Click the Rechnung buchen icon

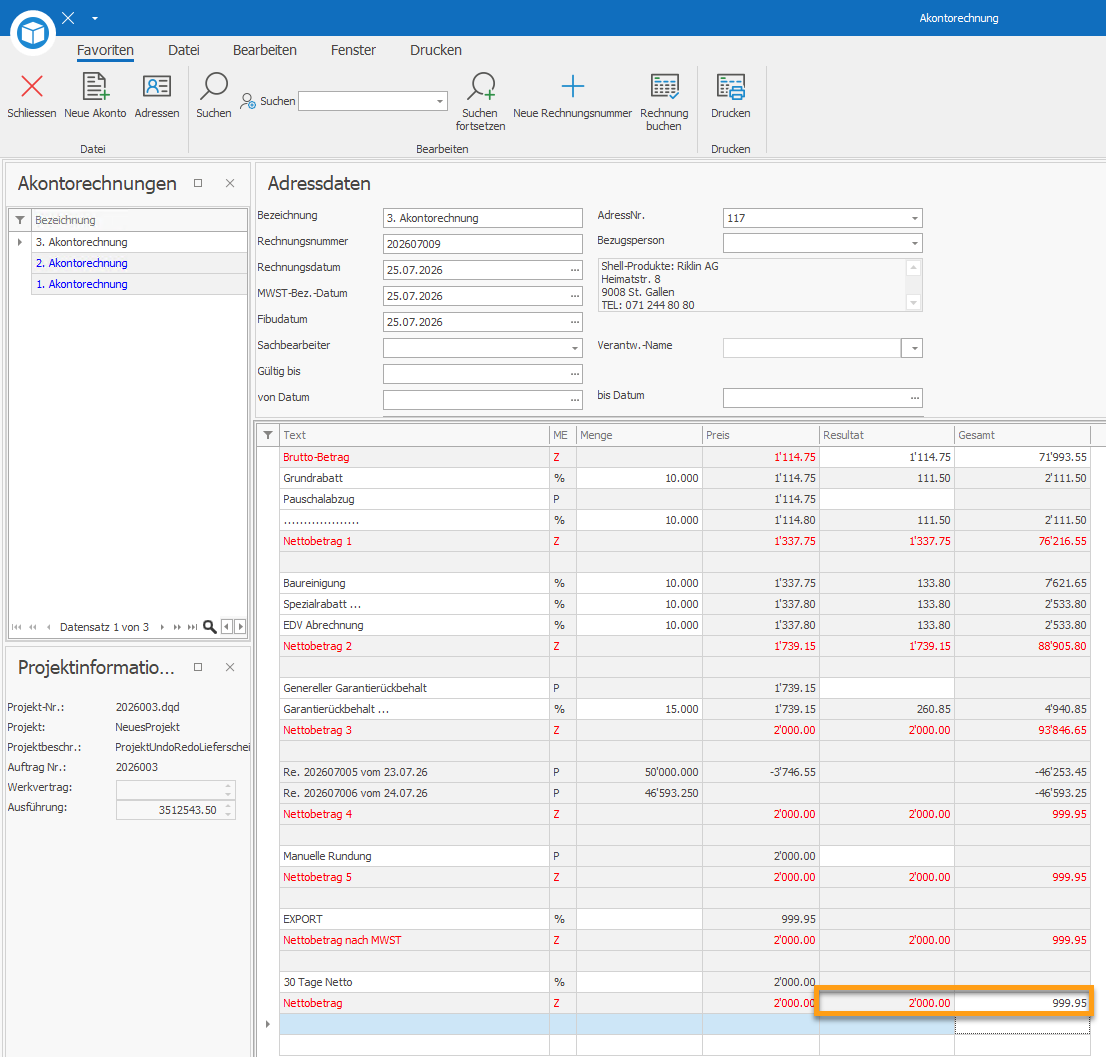pyautogui.click(x=664, y=87)
